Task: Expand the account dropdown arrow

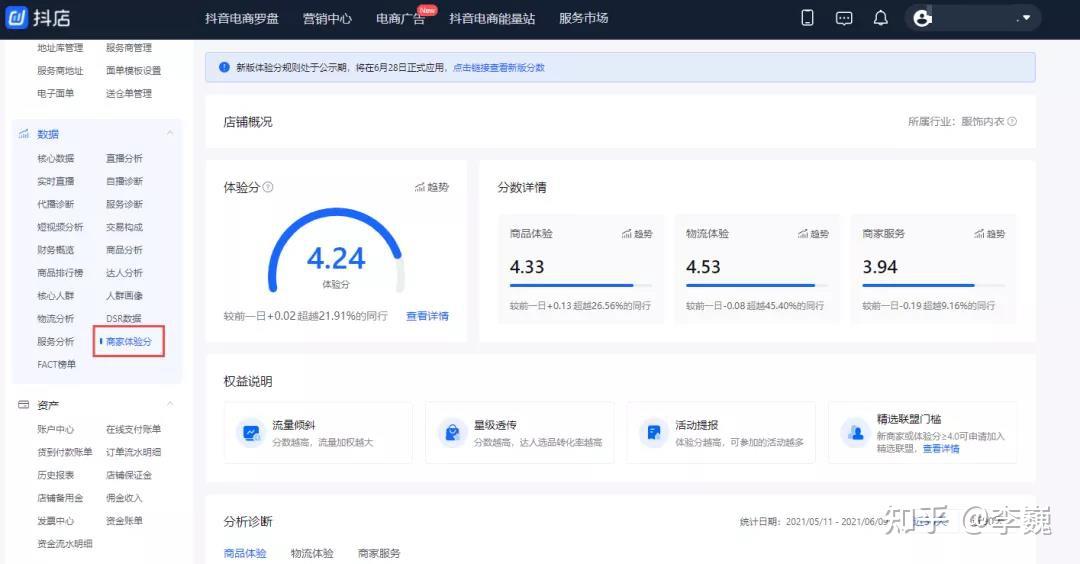Action: (x=1026, y=18)
